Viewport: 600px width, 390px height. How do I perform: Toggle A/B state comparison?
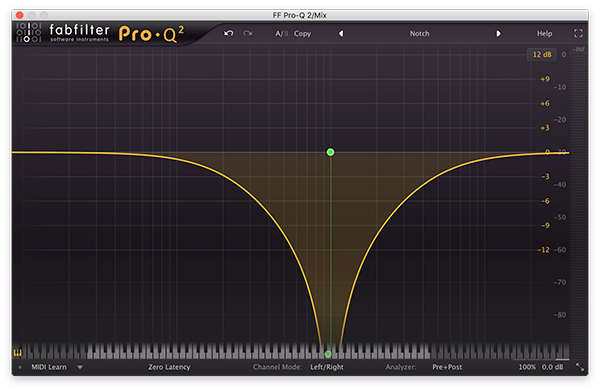pos(281,34)
